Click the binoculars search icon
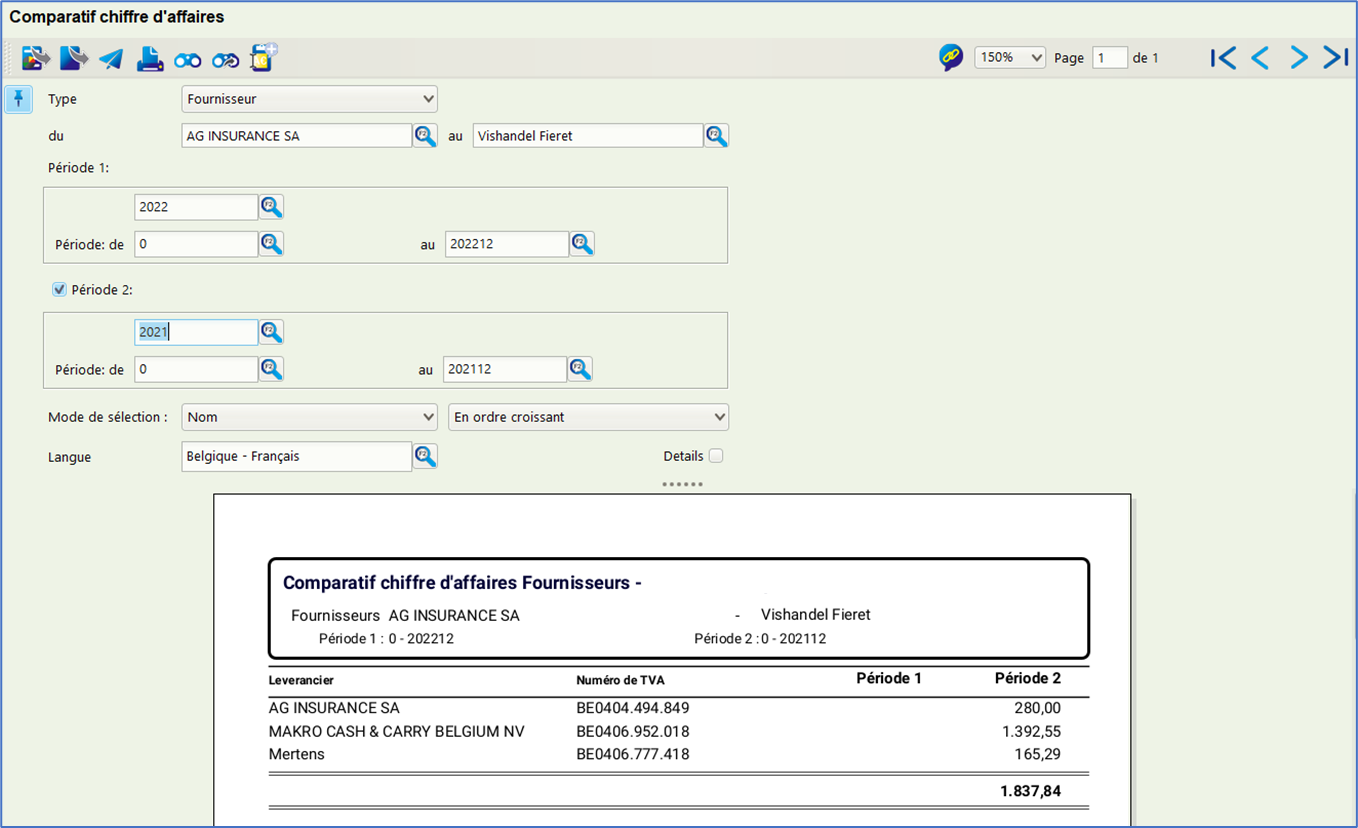The height and width of the screenshot is (828, 1358). pyautogui.click(x=188, y=60)
